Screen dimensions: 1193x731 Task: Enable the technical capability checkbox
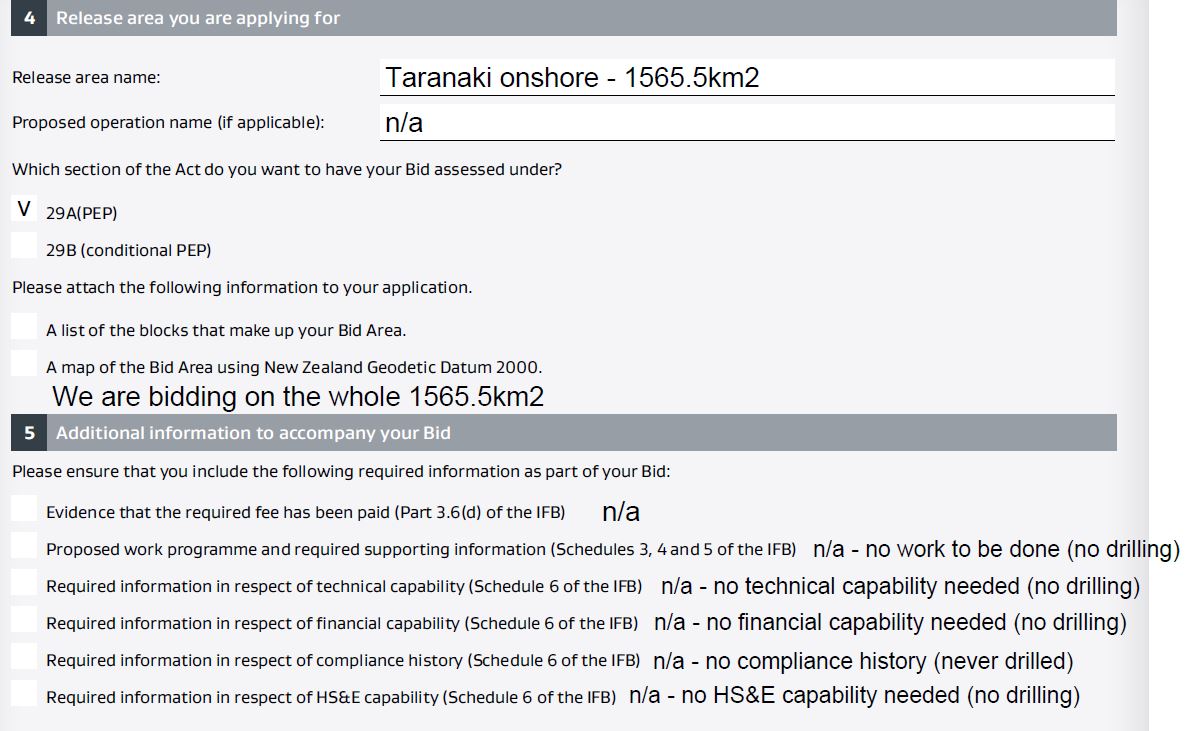(x=24, y=582)
